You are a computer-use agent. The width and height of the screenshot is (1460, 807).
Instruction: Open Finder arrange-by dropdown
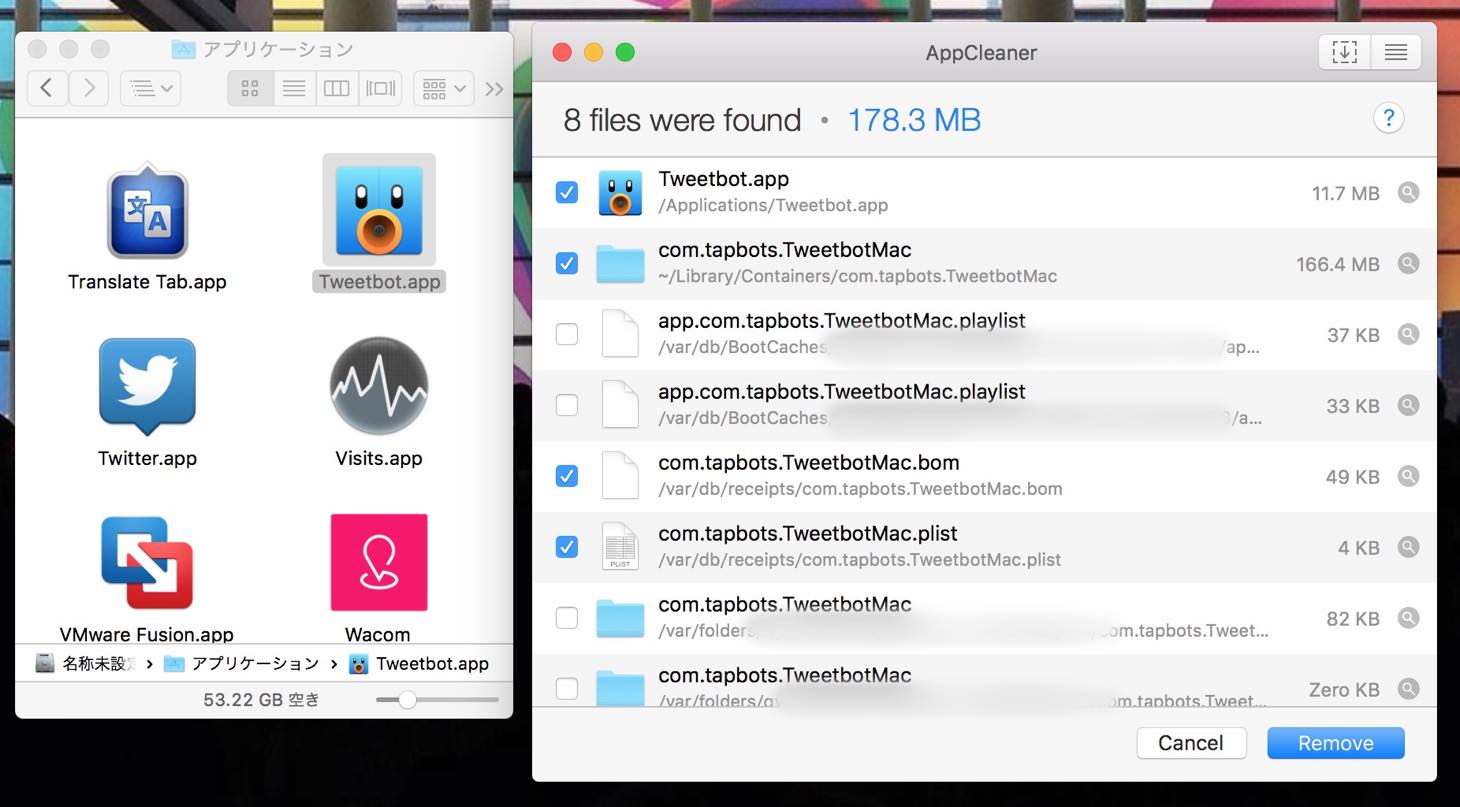[443, 89]
